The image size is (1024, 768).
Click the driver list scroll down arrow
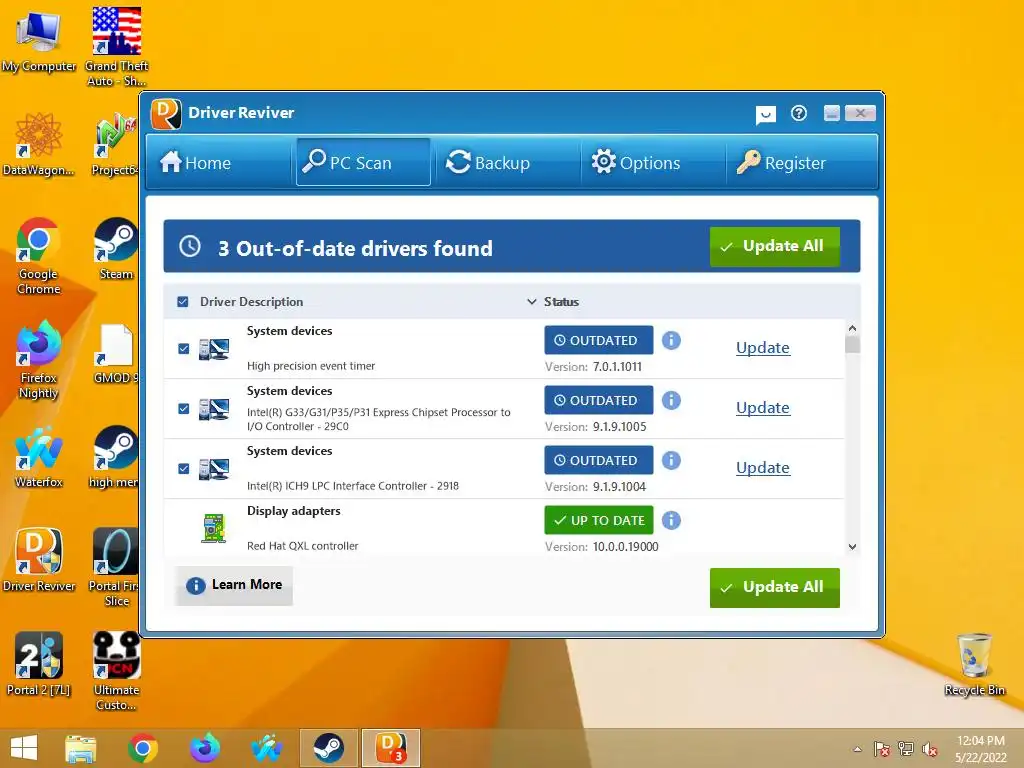pos(852,547)
